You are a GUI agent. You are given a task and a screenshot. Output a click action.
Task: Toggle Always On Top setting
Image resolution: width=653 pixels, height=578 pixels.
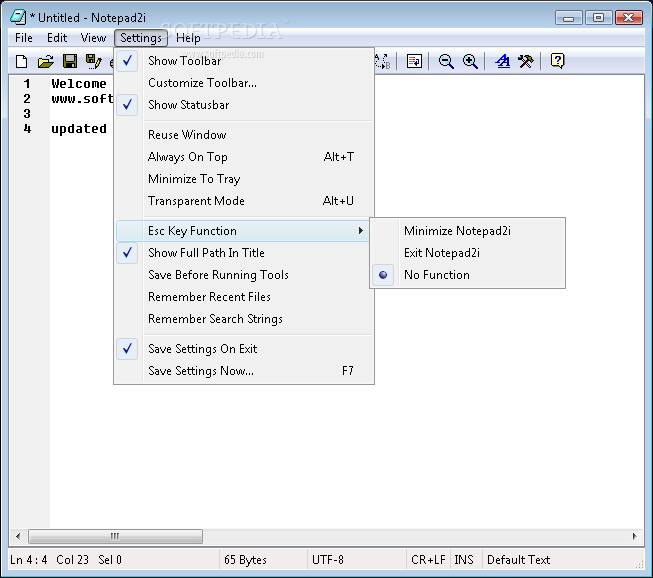click(244, 157)
